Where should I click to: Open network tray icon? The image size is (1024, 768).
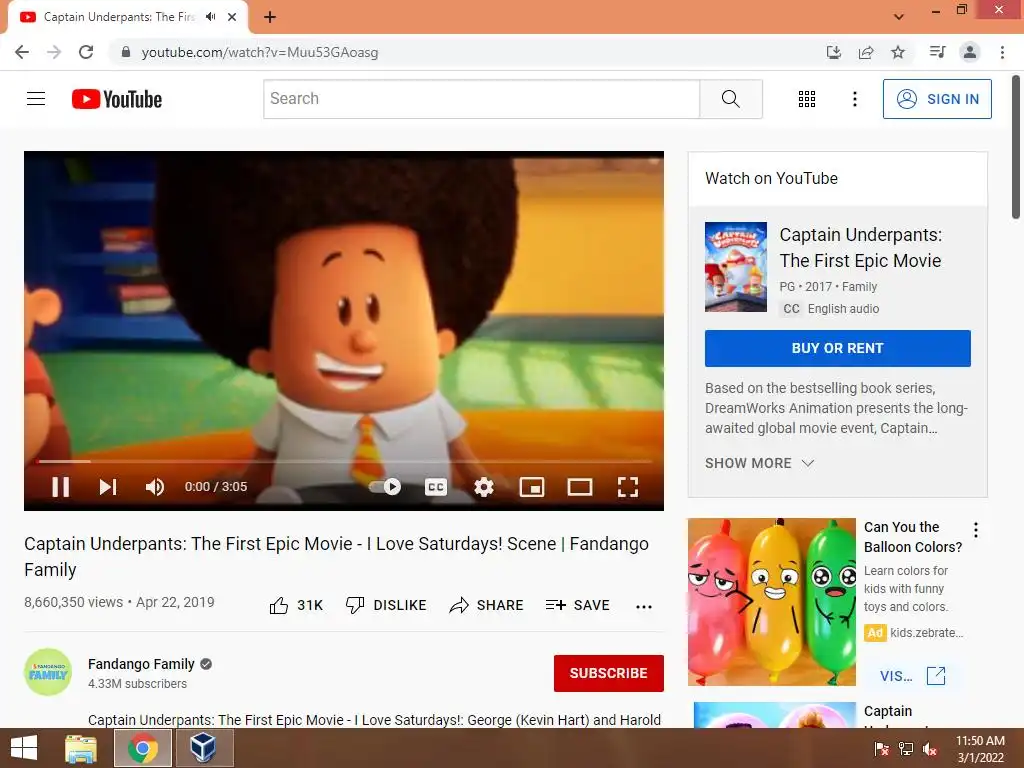pos(906,748)
